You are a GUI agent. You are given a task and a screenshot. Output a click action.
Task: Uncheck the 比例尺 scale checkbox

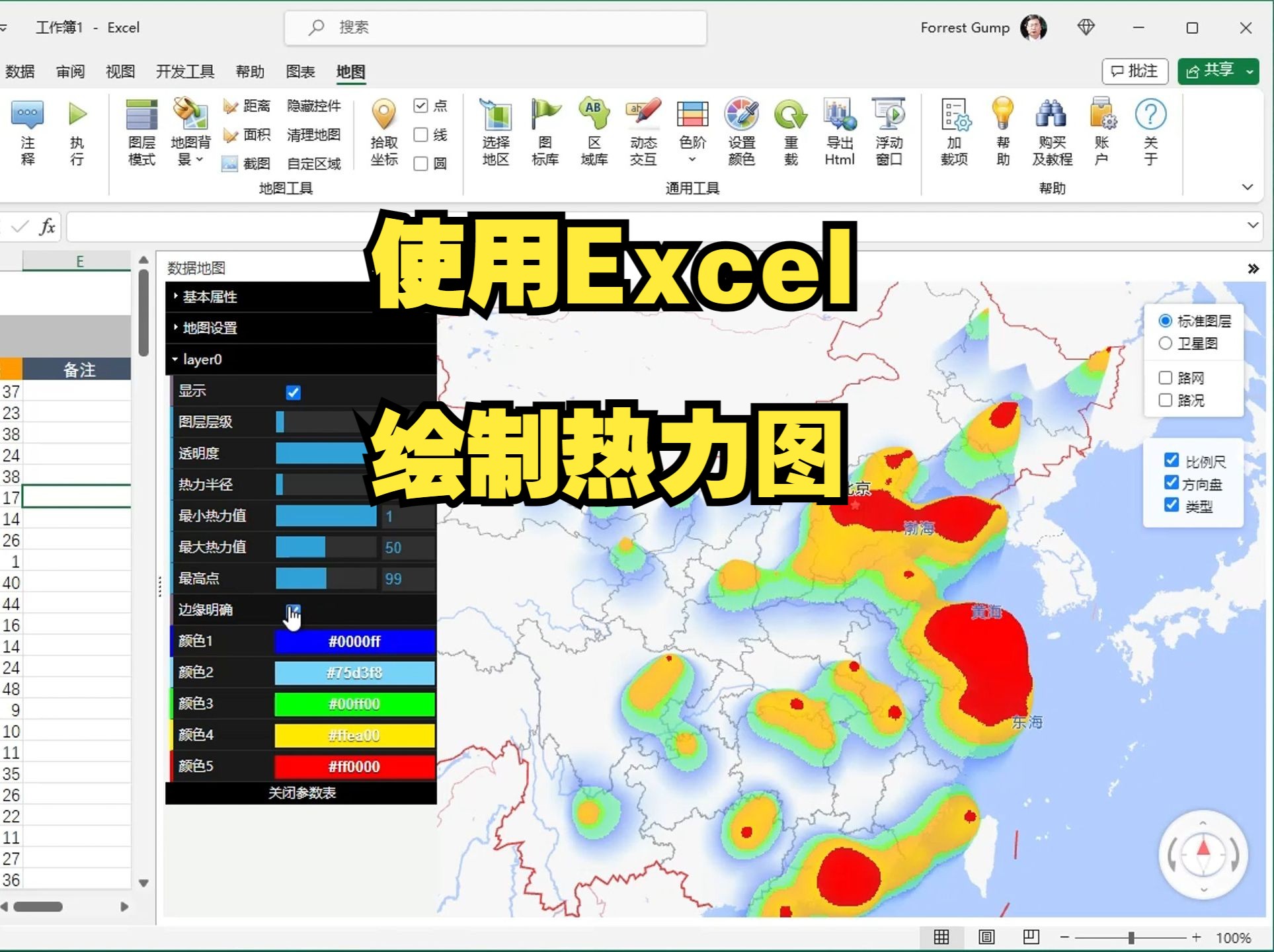(x=1172, y=460)
